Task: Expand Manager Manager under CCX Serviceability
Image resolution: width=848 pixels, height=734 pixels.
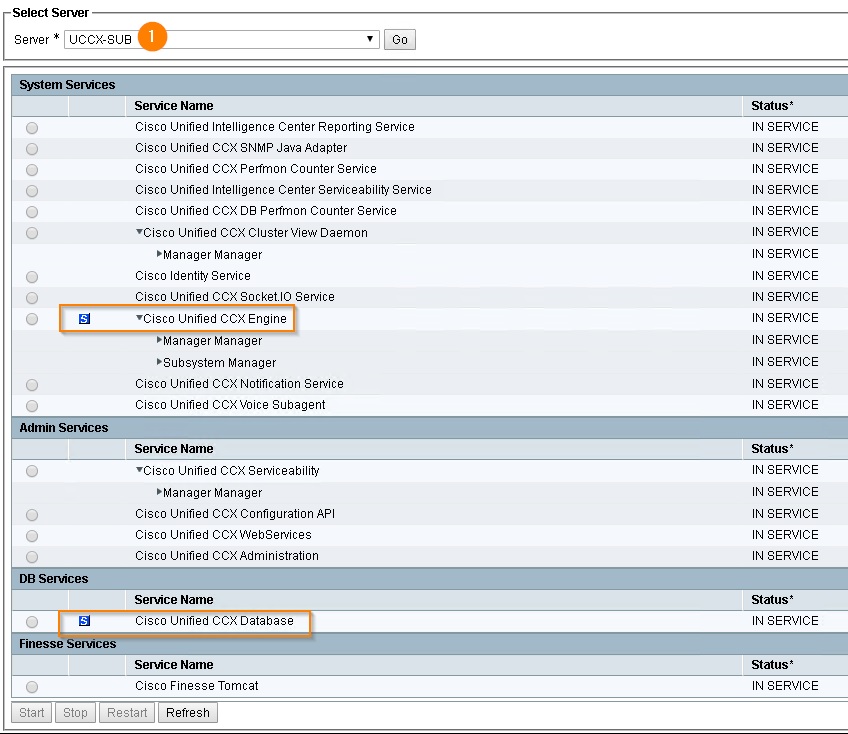Action: [x=160, y=492]
